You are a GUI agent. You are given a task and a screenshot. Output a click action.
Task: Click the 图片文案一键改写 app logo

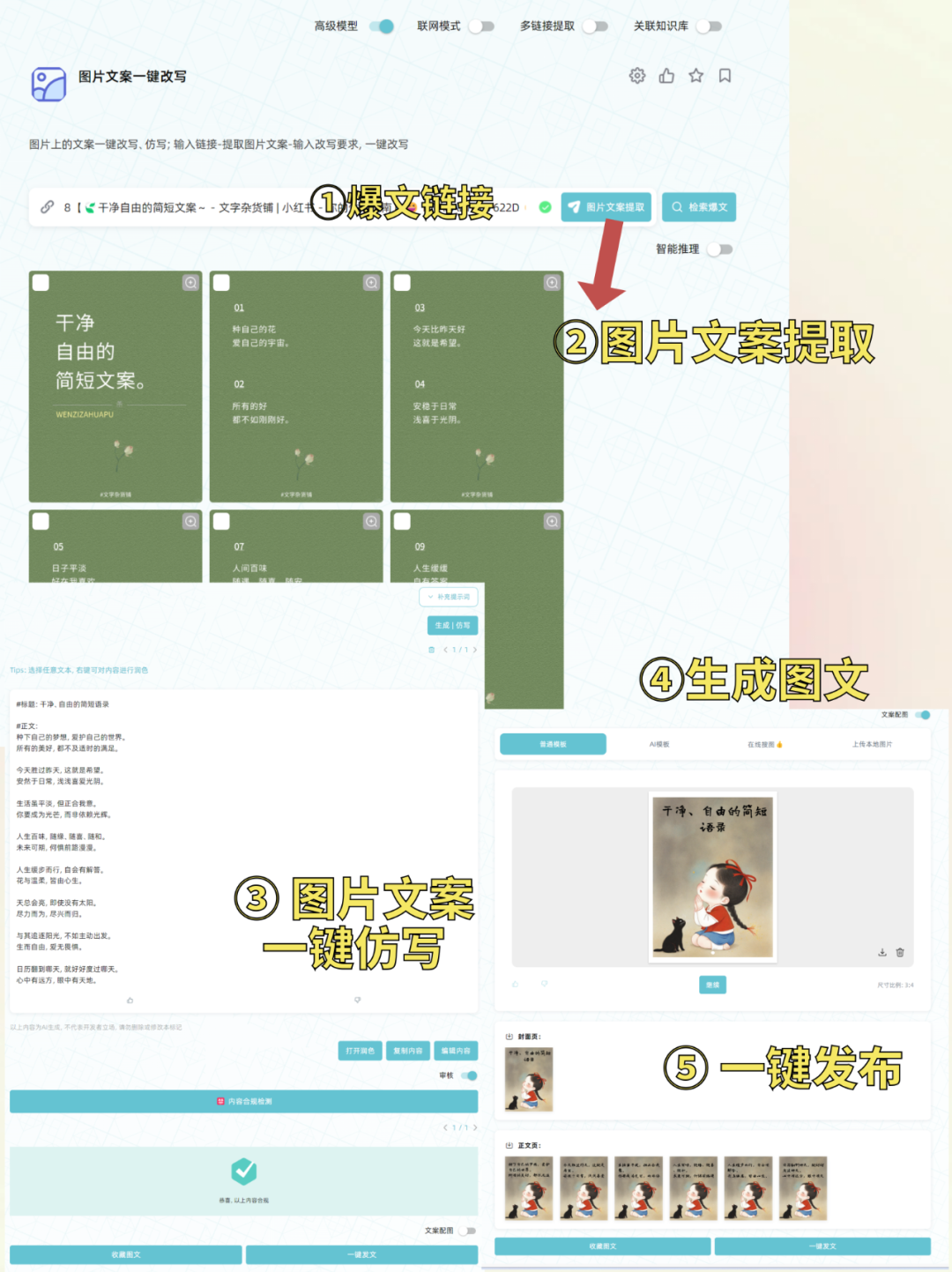click(x=48, y=85)
